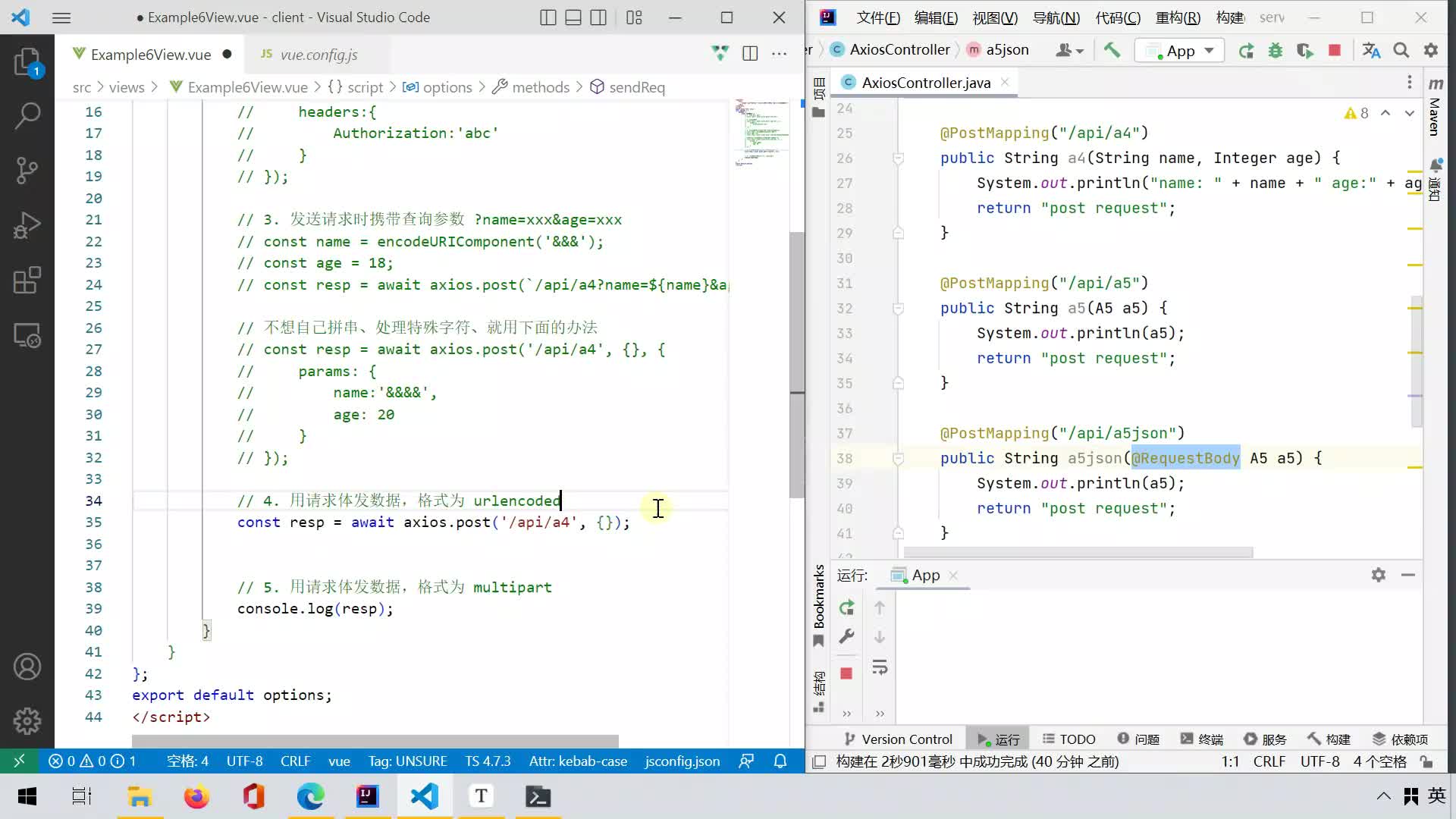Open the IntelliJ editor tab options menu
Viewport: 1456px width, 819px height.
(x=1410, y=82)
